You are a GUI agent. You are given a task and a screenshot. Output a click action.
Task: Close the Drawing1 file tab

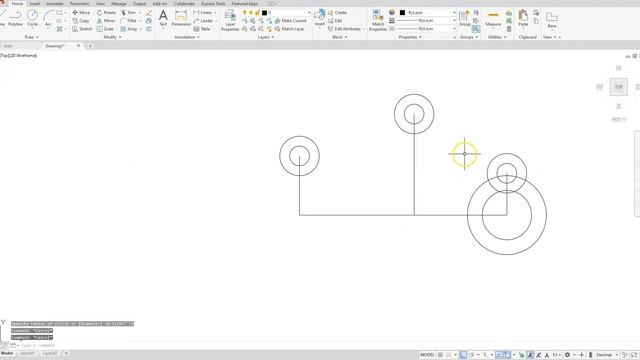pyautogui.click(x=78, y=46)
